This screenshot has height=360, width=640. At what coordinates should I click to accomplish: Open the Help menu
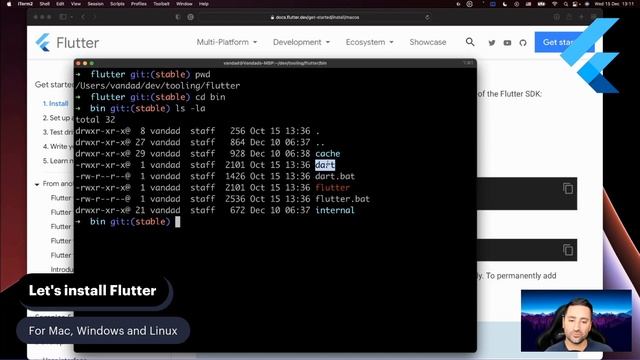coord(204,4)
